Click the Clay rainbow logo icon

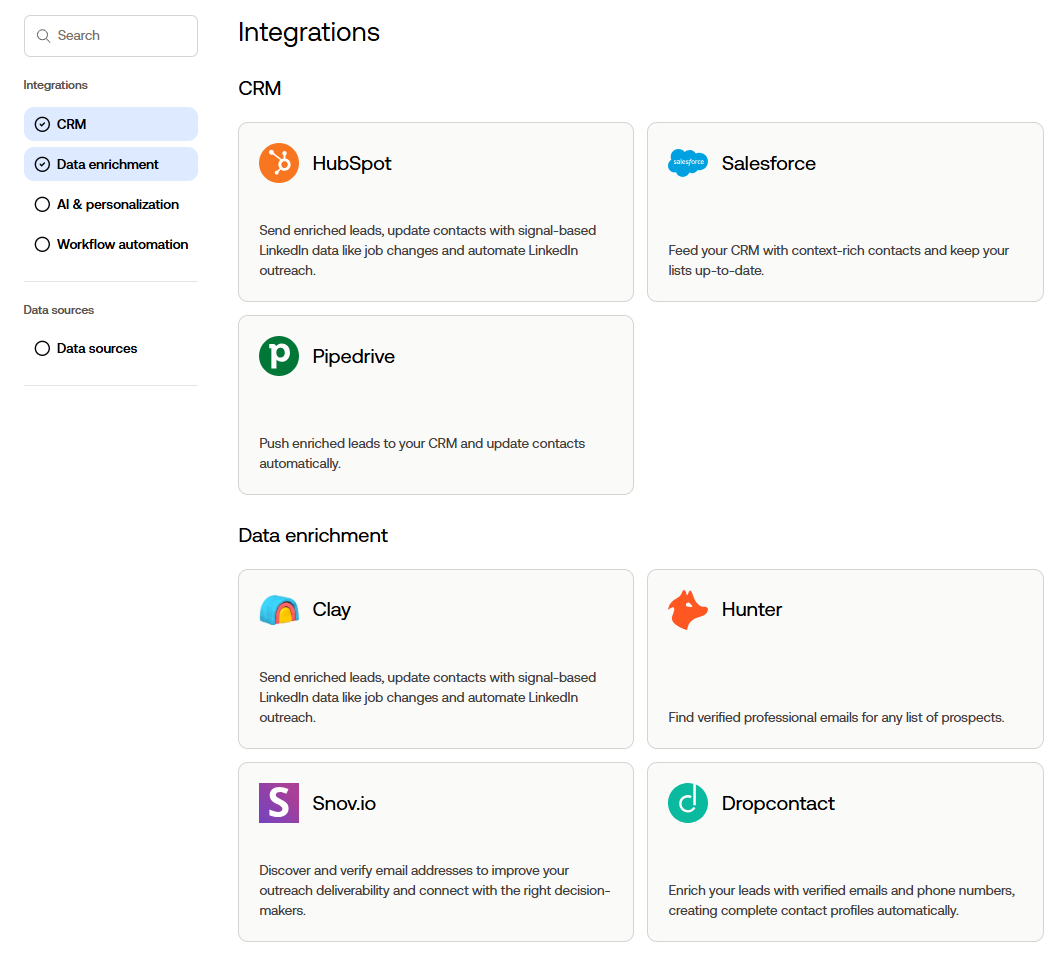pyautogui.click(x=279, y=610)
